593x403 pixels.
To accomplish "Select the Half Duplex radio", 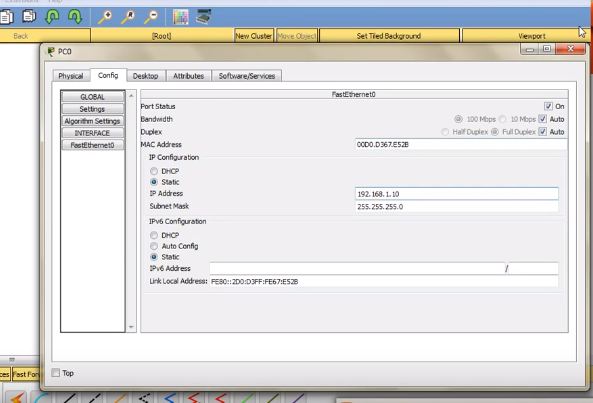I will pos(445,132).
